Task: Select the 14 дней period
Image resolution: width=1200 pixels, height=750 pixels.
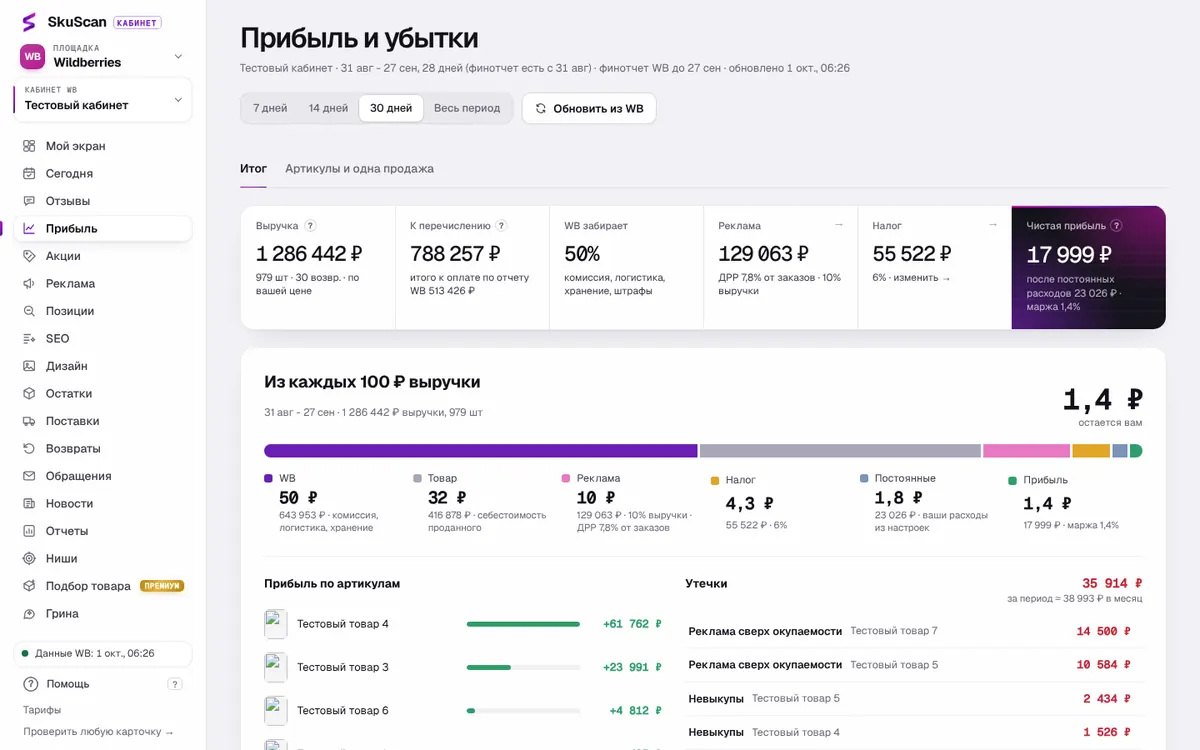Action: [328, 108]
